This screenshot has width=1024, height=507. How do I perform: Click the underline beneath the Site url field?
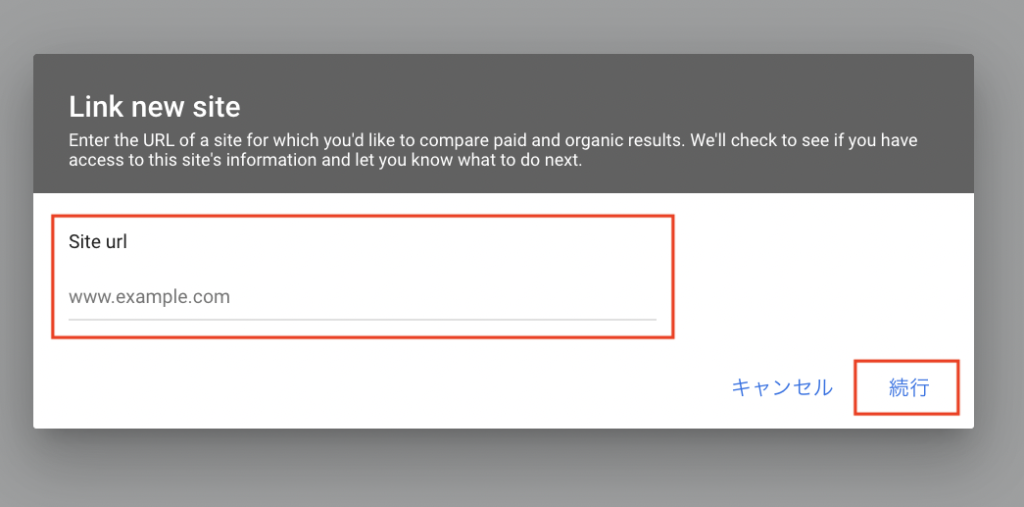click(361, 320)
